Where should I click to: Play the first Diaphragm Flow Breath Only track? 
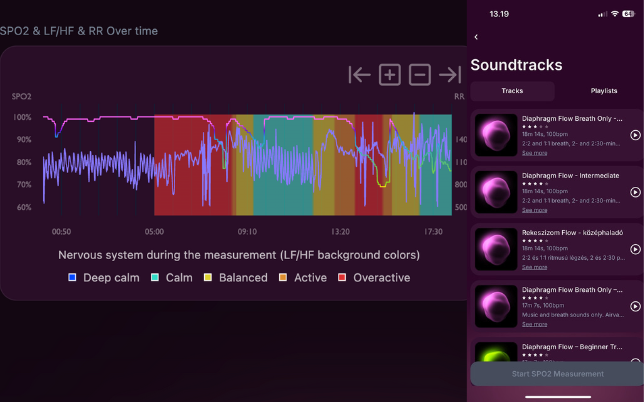click(635, 135)
